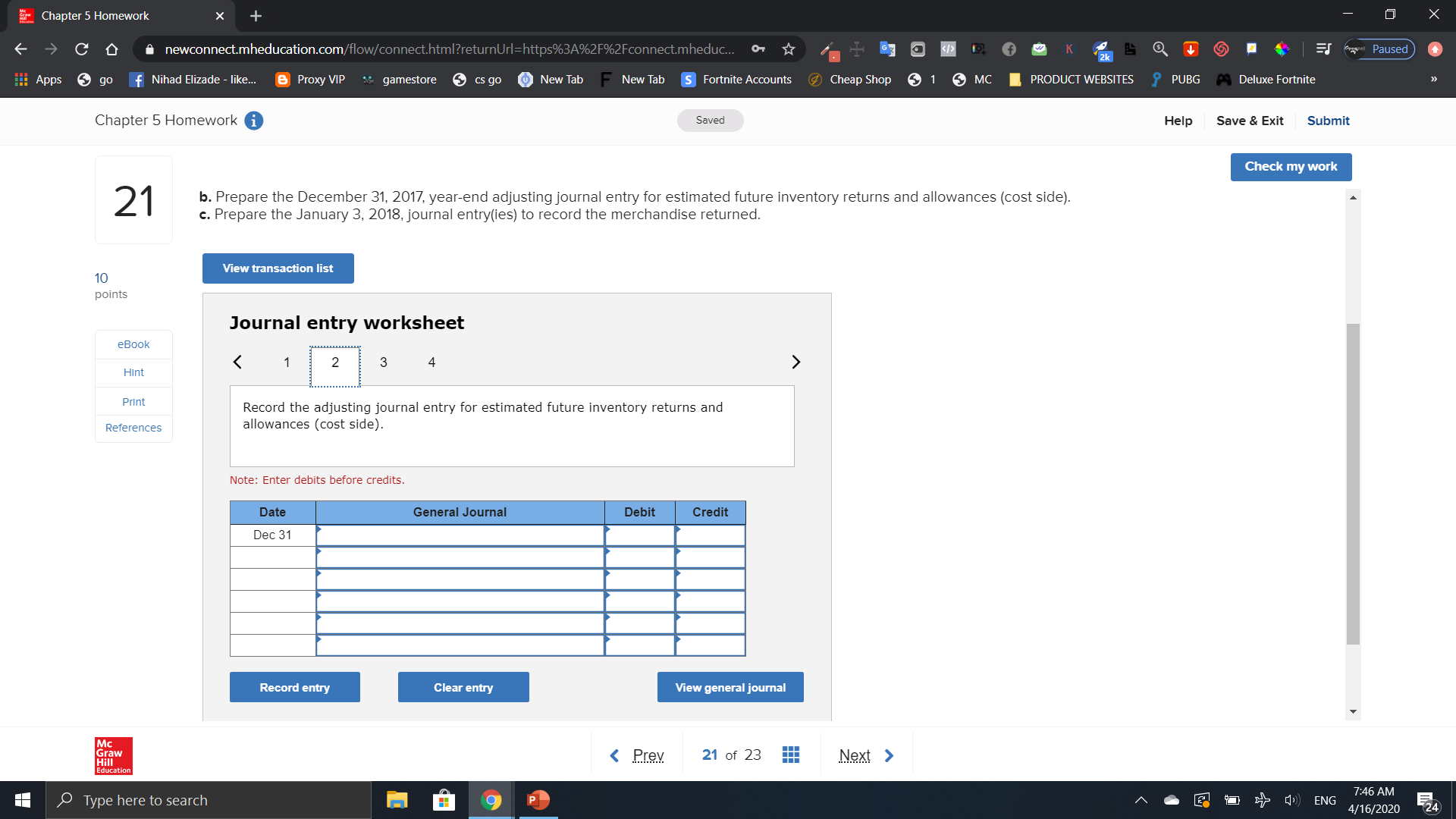Click the Hint link in the sidebar
Viewport: 1456px width, 819px height.
[x=133, y=372]
